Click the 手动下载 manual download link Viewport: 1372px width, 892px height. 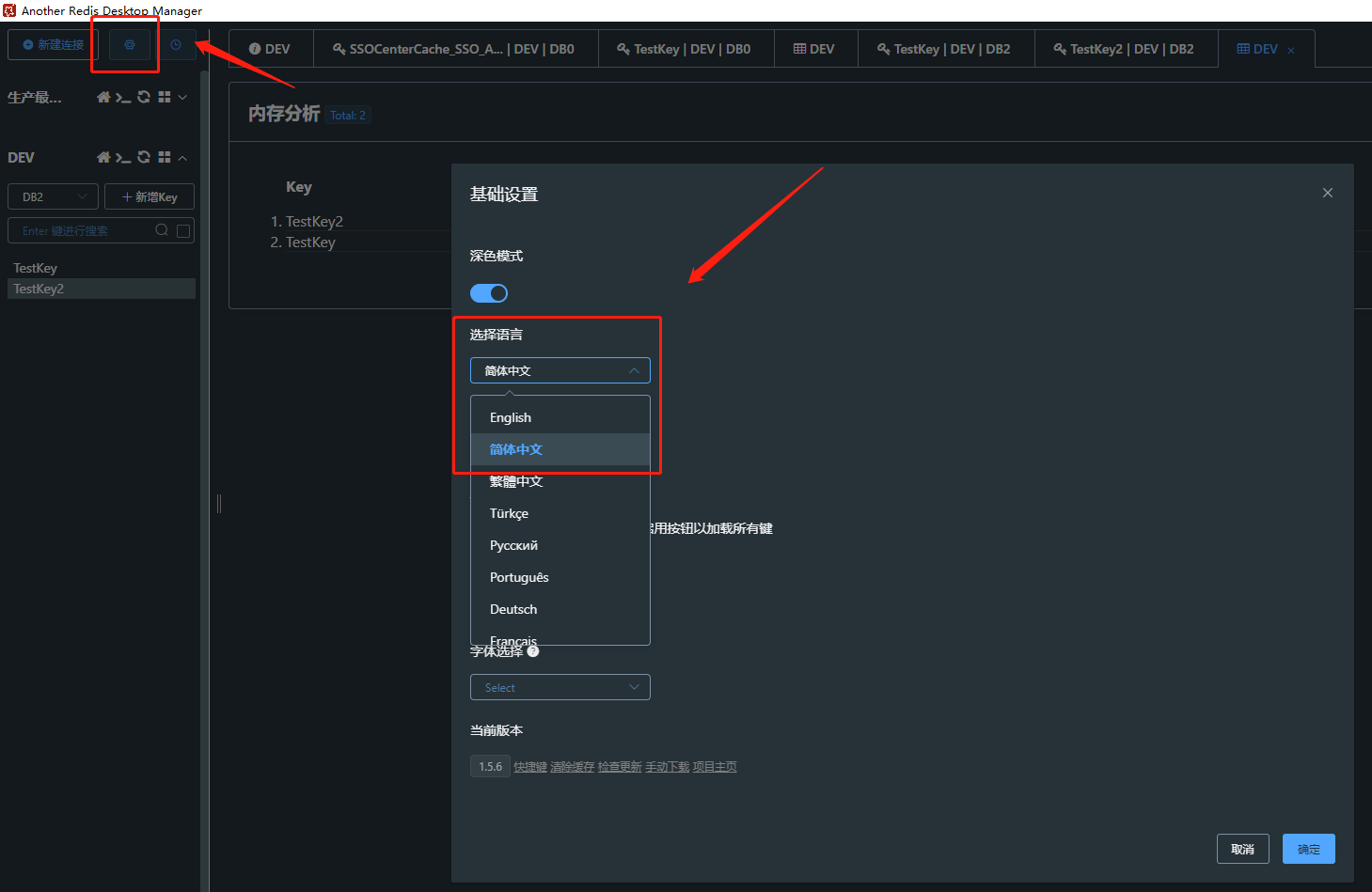point(668,767)
